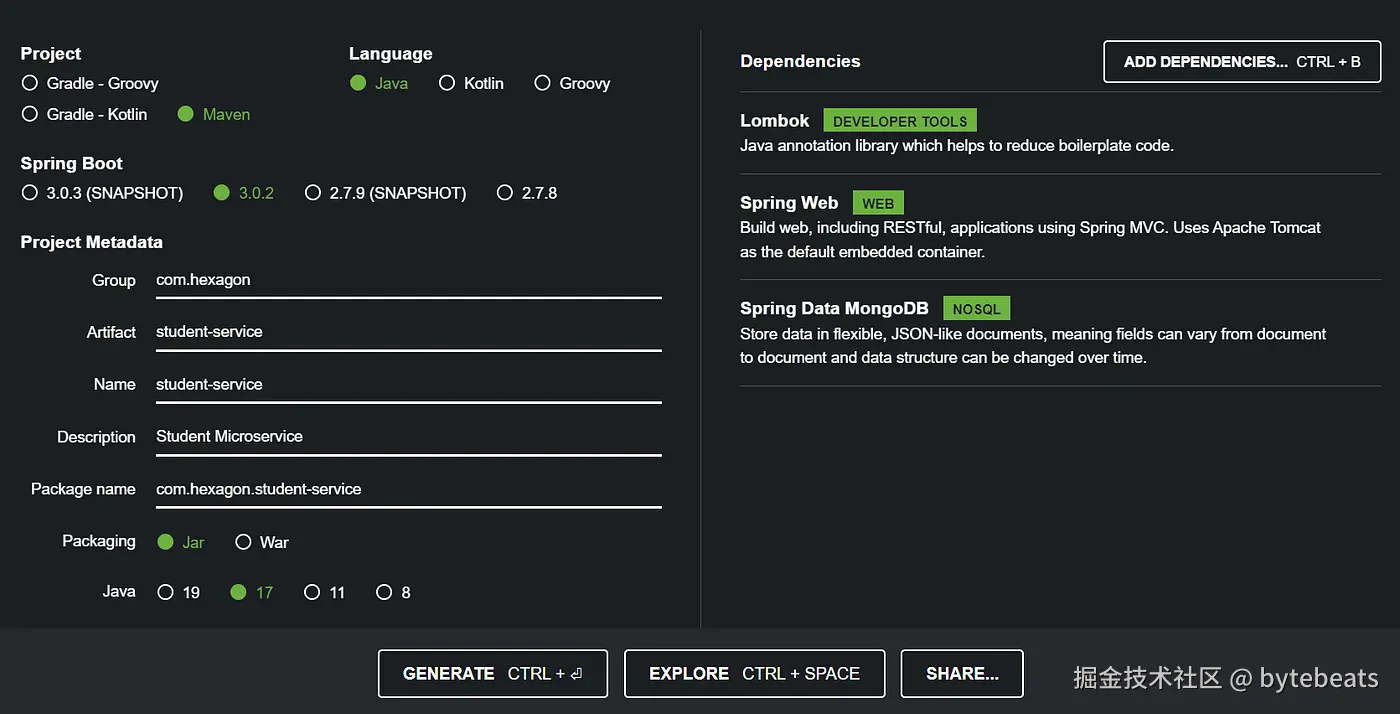Click the Artifact text field
This screenshot has width=1400, height=714.
click(x=408, y=332)
